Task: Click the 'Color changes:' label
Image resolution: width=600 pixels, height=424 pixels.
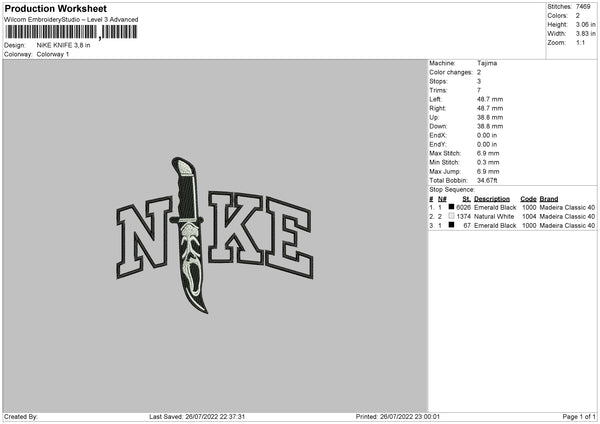Action: pos(451,72)
